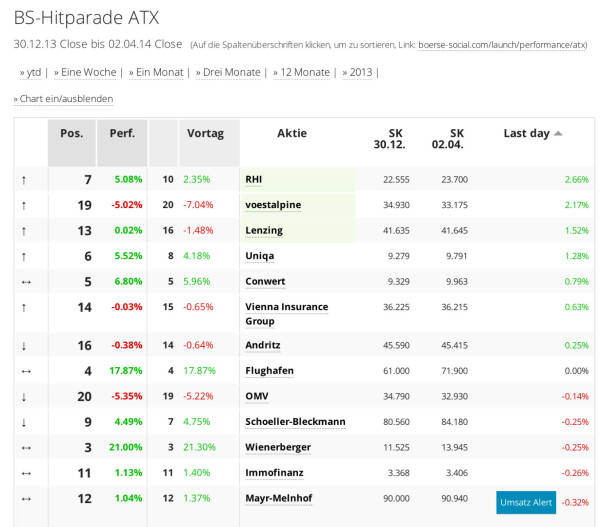The height and width of the screenshot is (527, 600).
Task: Click the up arrow icon in RHI row
Action: [26, 180]
